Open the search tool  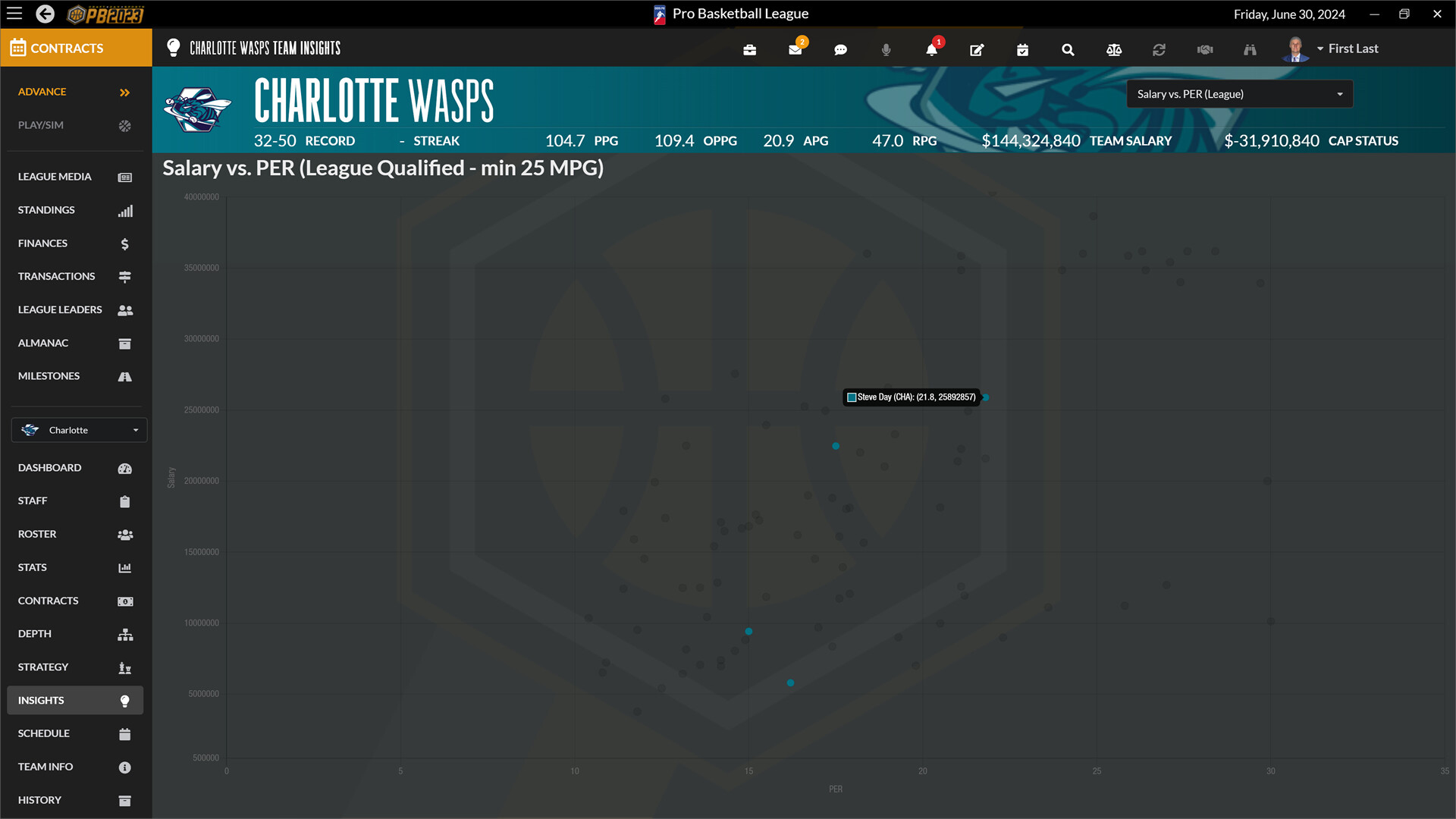1068,49
